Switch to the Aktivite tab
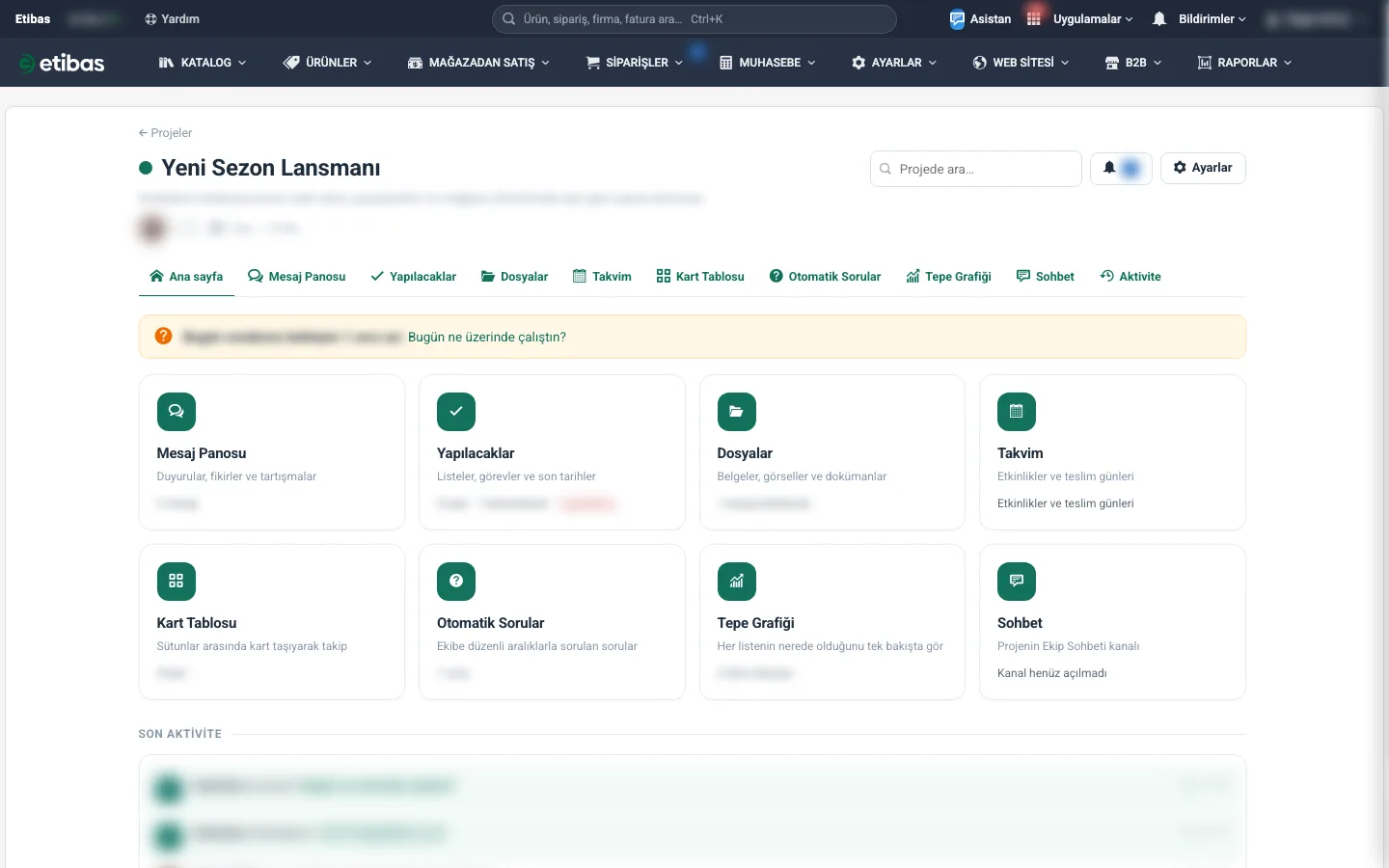The height and width of the screenshot is (868, 1389). click(x=1130, y=277)
